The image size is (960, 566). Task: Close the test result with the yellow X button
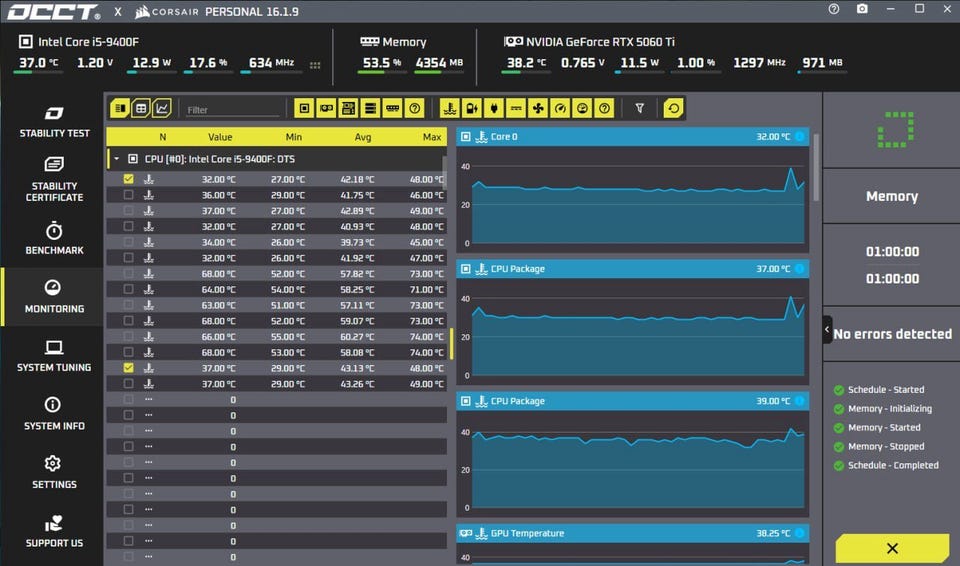coord(892,548)
